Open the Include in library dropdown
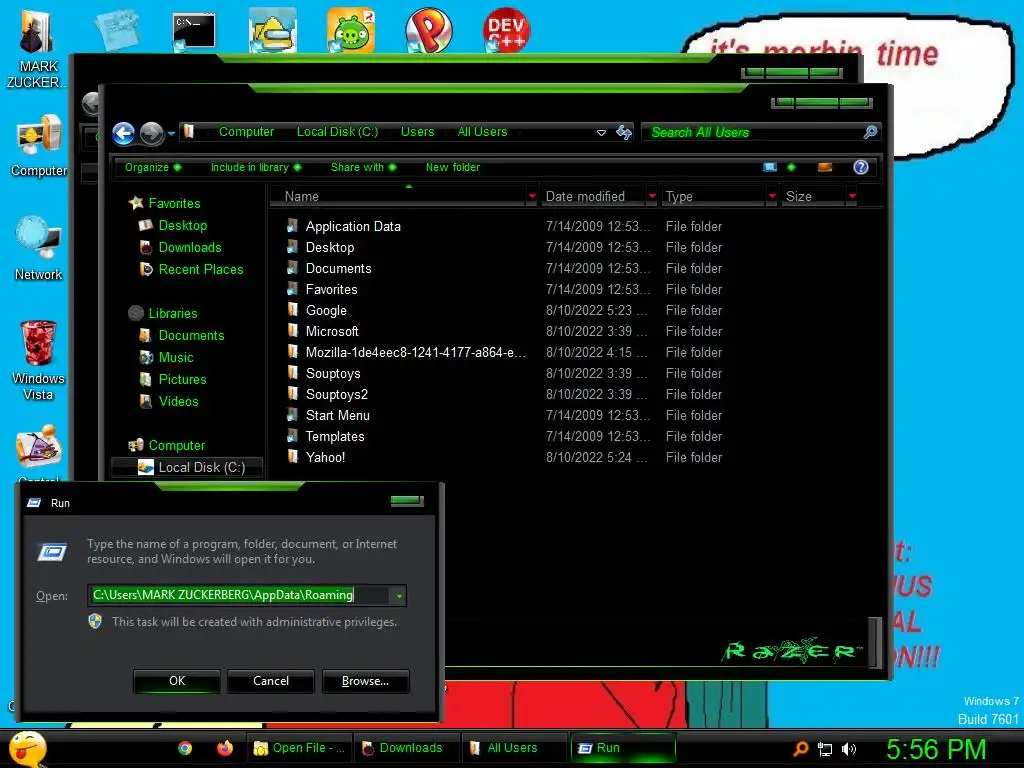Screen dimensions: 1024x768 click(255, 167)
